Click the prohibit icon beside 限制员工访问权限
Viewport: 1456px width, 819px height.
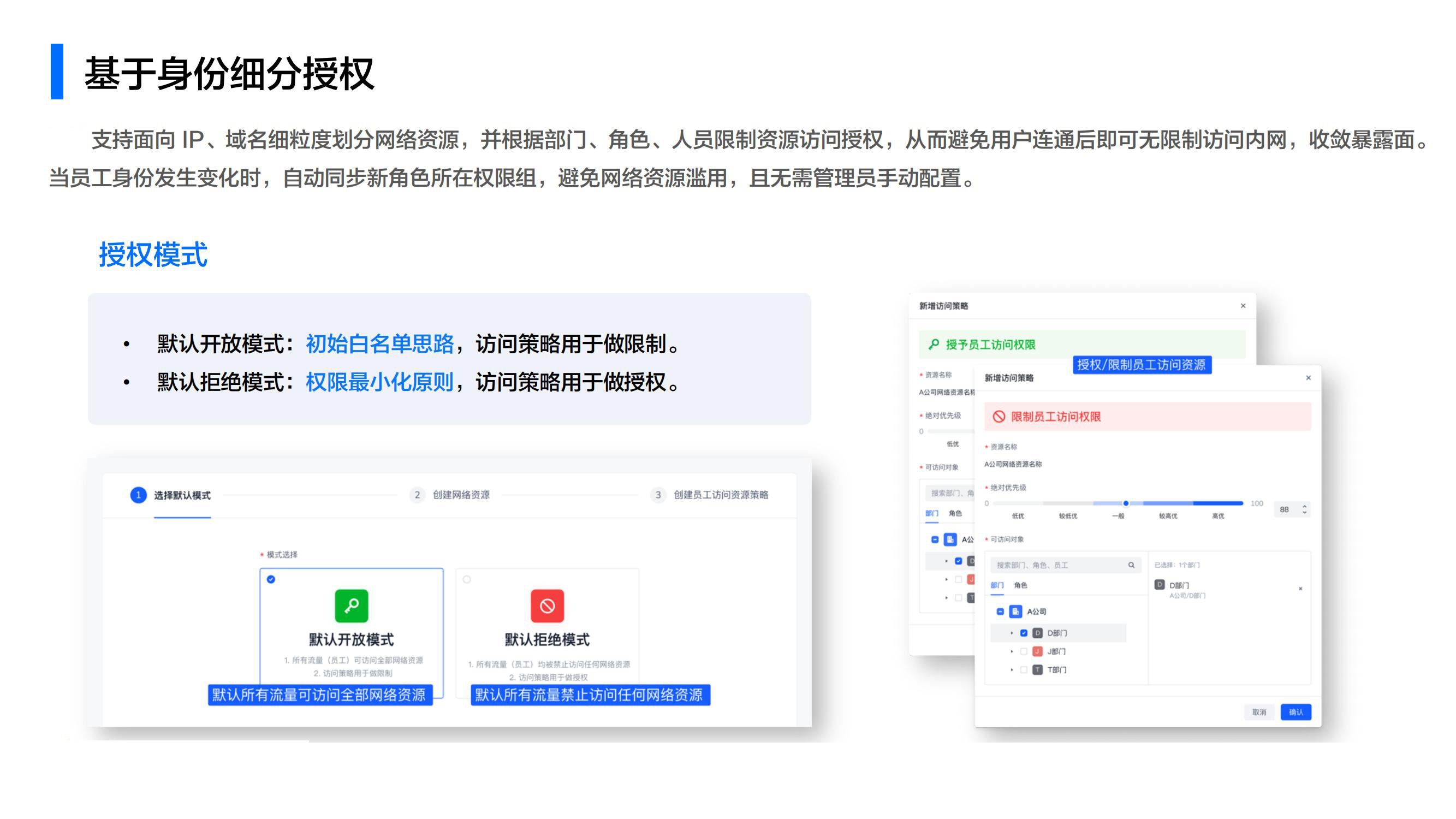click(x=999, y=417)
